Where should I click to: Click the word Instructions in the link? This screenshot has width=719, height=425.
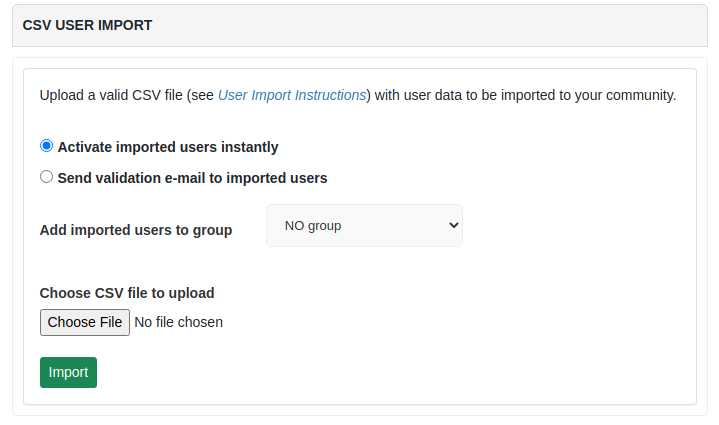330,95
